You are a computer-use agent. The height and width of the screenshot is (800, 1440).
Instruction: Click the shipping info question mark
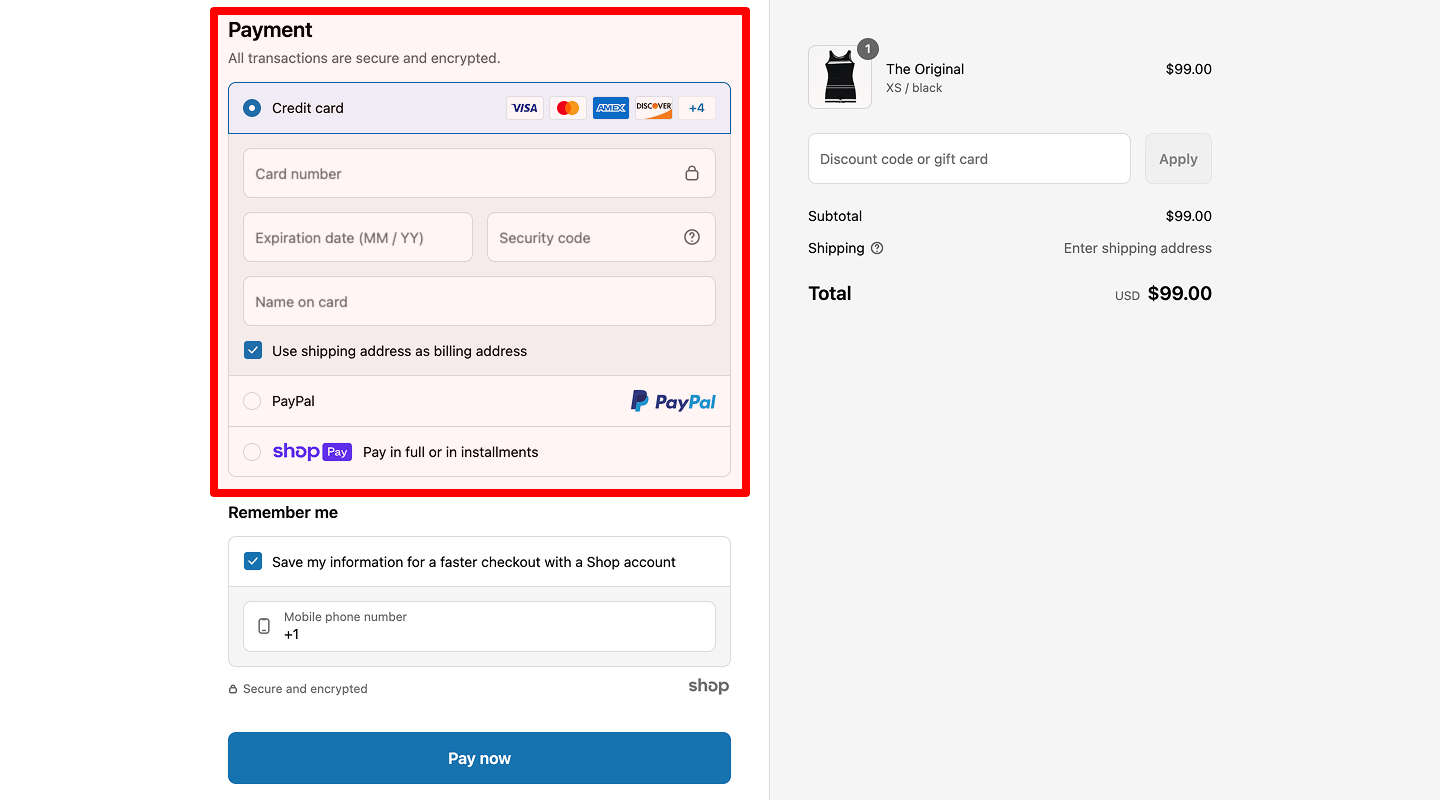[878, 248]
